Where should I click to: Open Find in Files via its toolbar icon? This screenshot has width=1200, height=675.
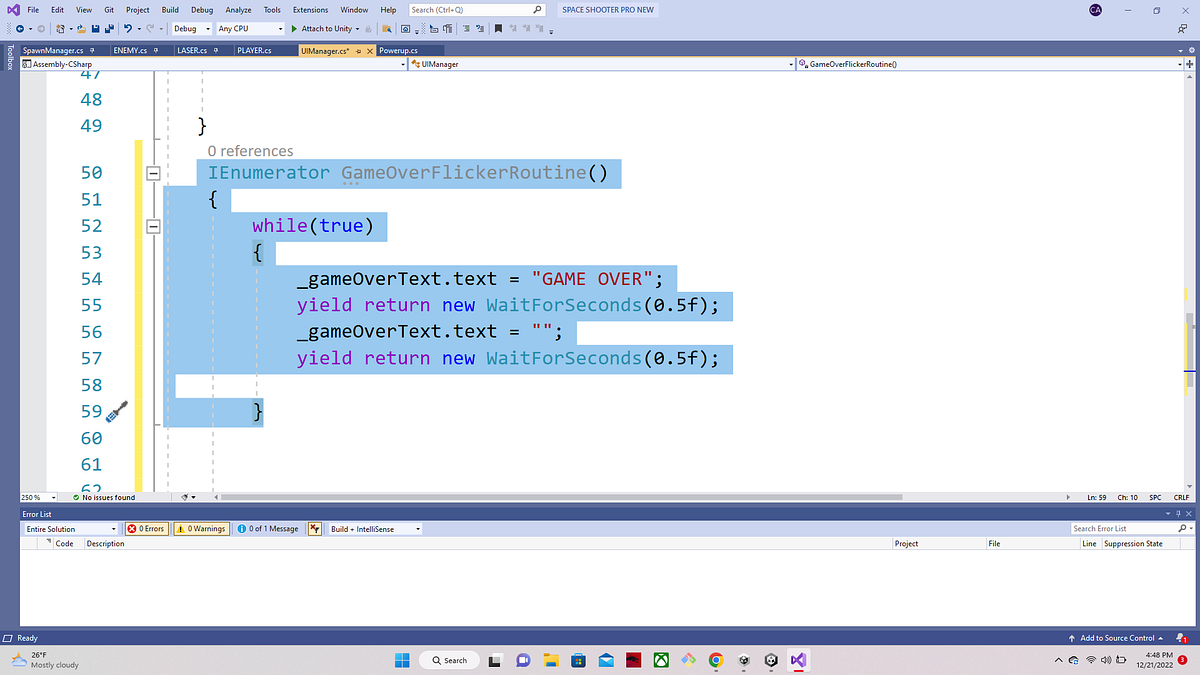[385, 29]
